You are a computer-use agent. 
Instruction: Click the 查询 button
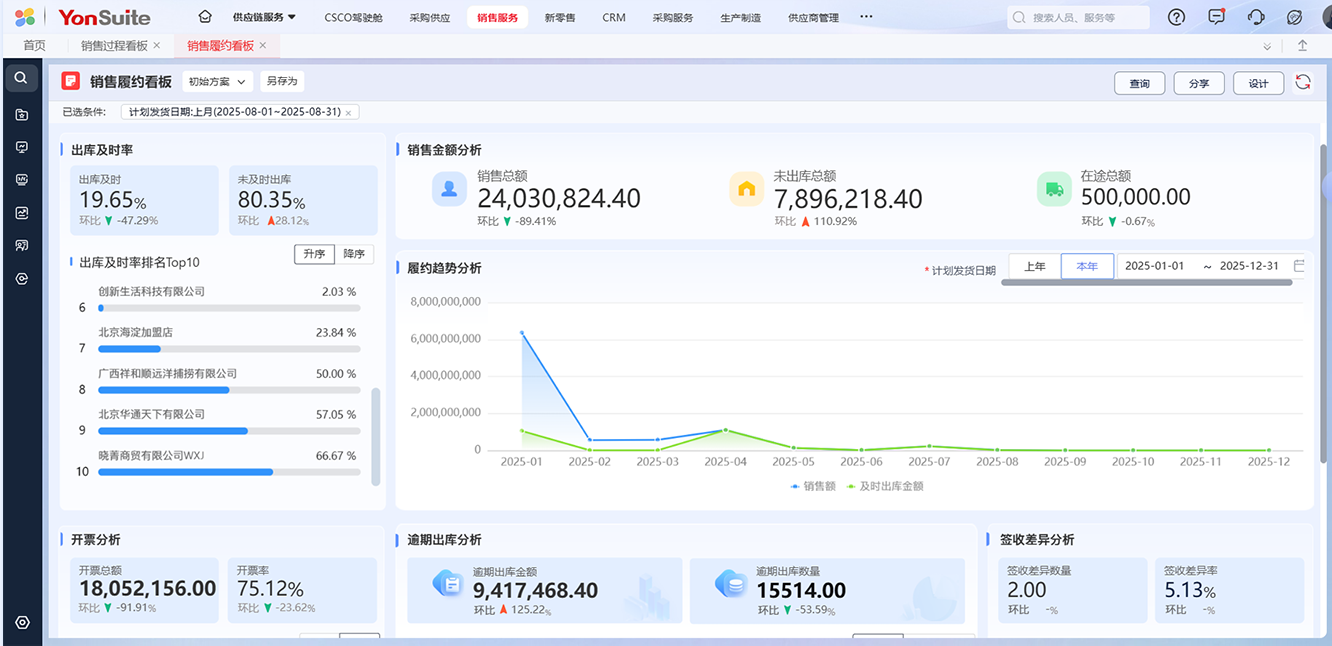1139,83
